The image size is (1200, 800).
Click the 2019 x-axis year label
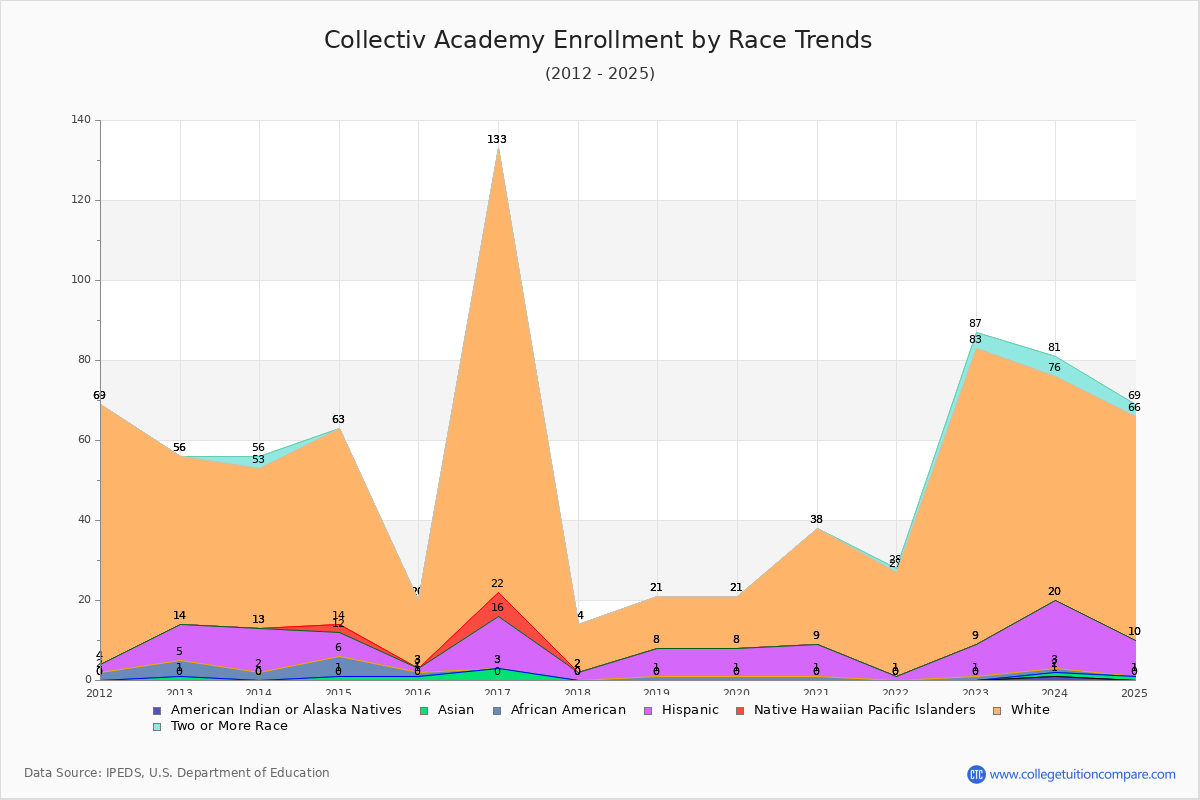pos(656,693)
